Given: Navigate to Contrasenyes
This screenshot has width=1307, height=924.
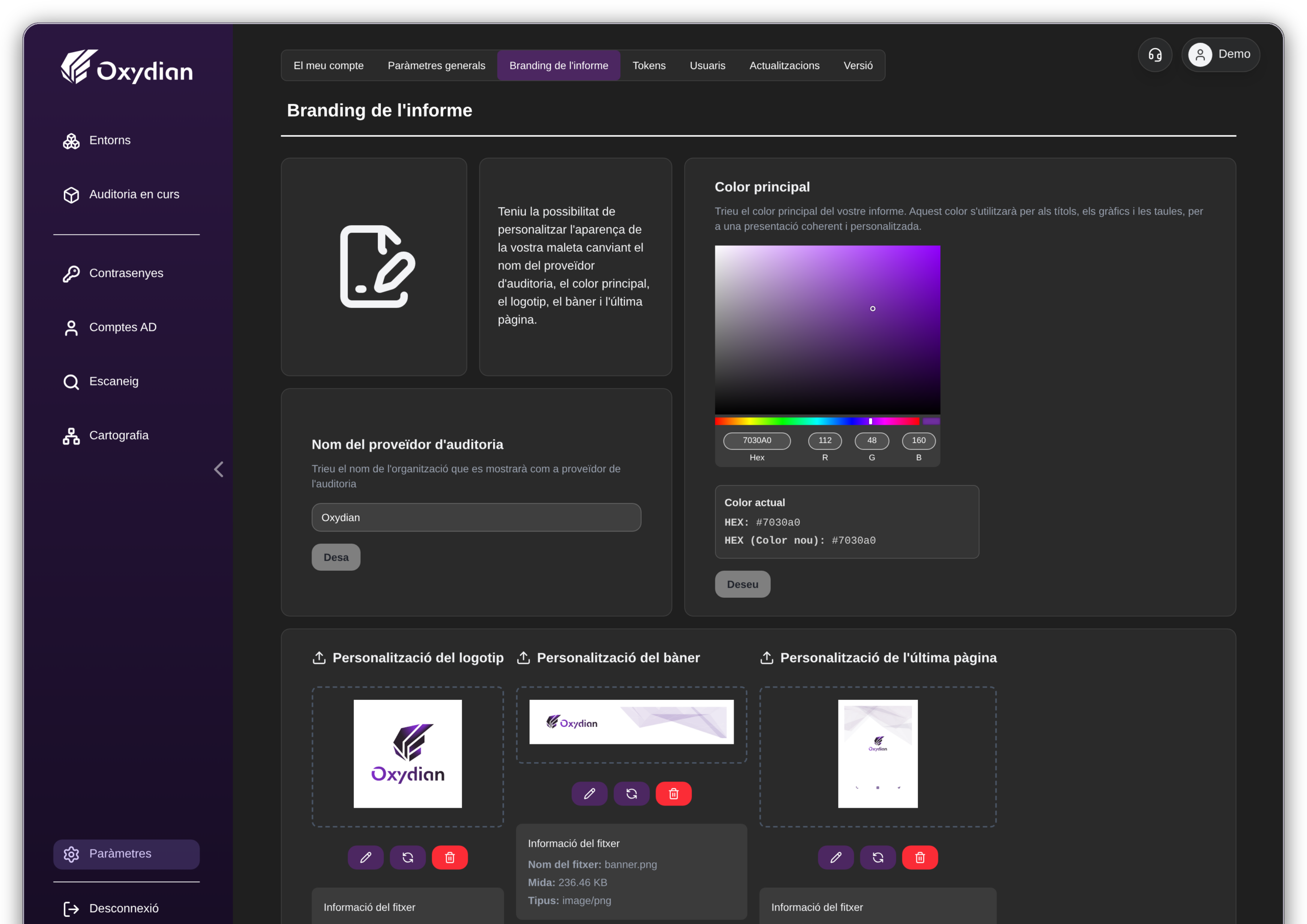Looking at the screenshot, I should pos(127,274).
